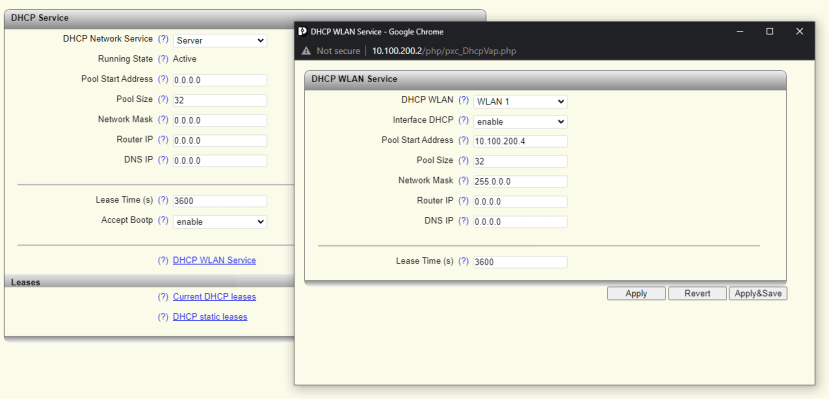Click the help icon beside DHCP Network Service

163,39
